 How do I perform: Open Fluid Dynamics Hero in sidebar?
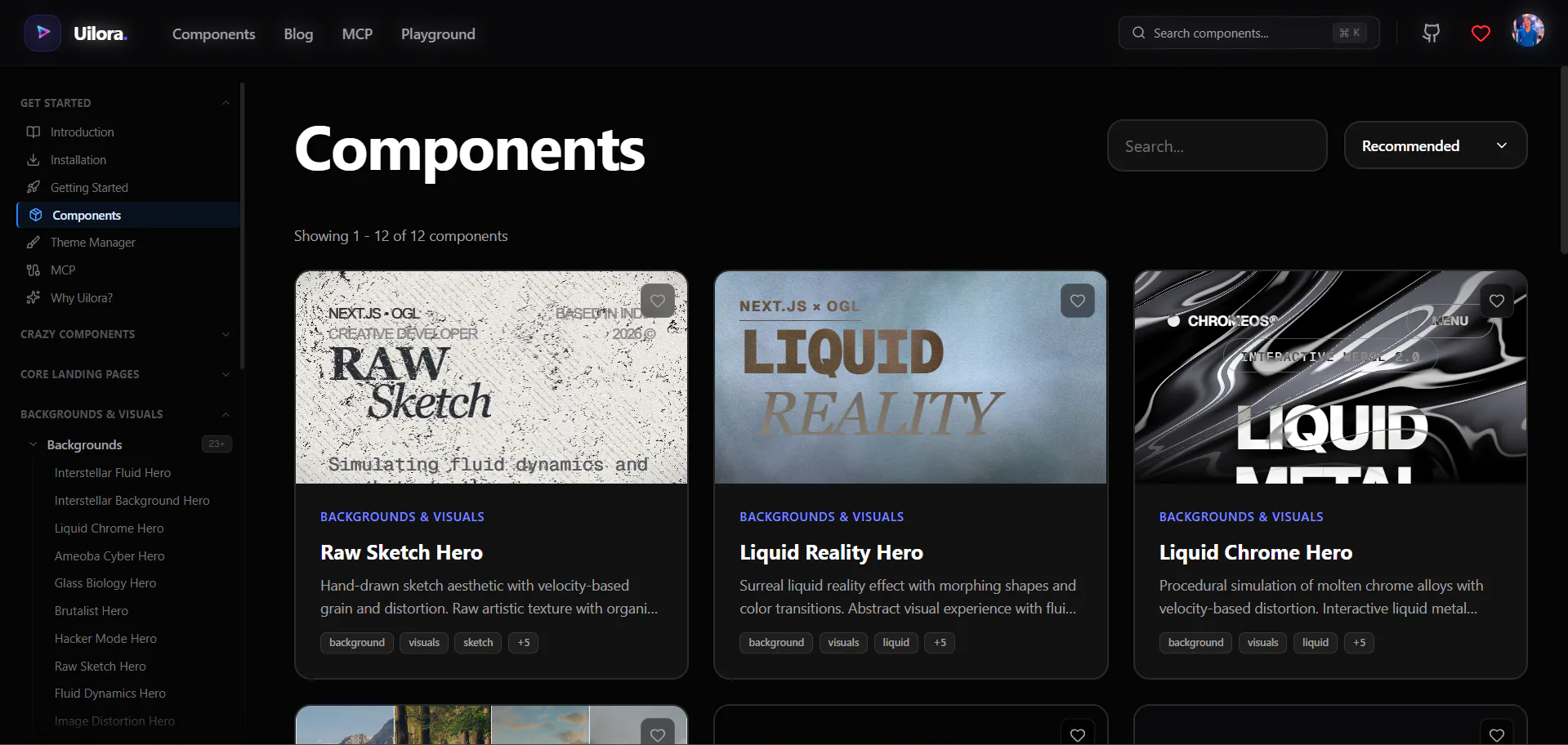coord(110,693)
